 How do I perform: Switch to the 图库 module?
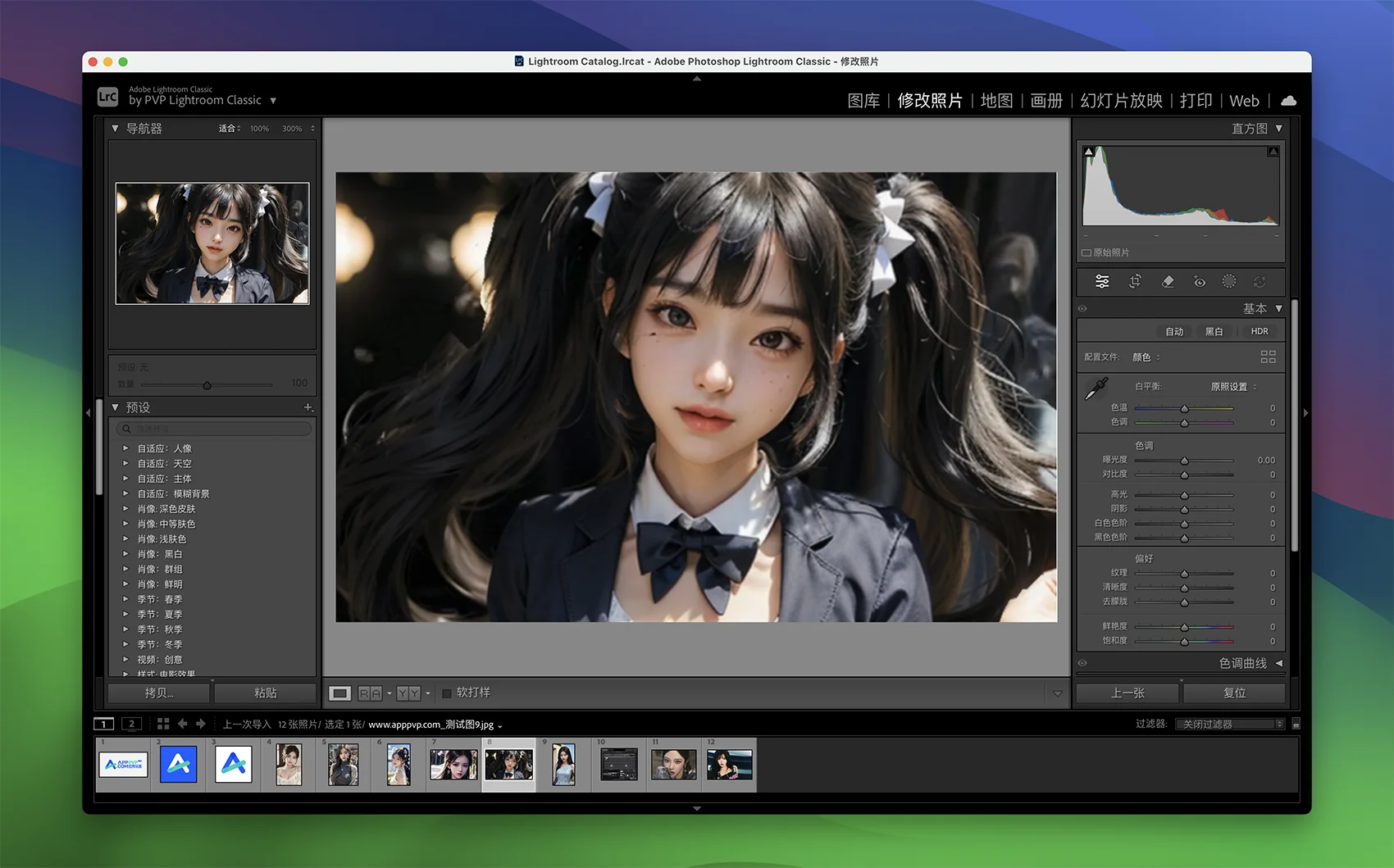click(x=863, y=101)
